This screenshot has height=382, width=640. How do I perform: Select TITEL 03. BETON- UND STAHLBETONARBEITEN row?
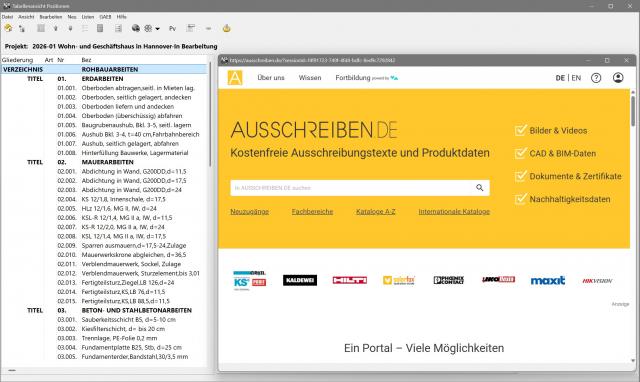tap(104, 310)
